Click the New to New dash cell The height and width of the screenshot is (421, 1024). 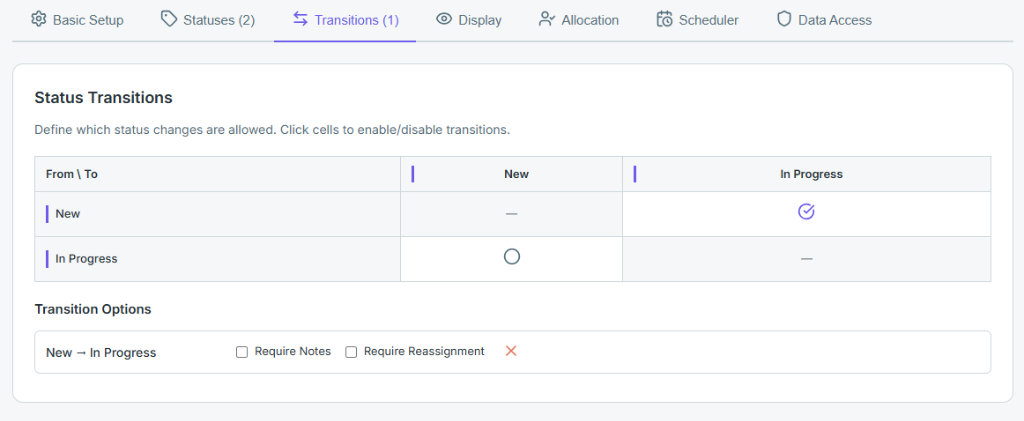pos(511,214)
